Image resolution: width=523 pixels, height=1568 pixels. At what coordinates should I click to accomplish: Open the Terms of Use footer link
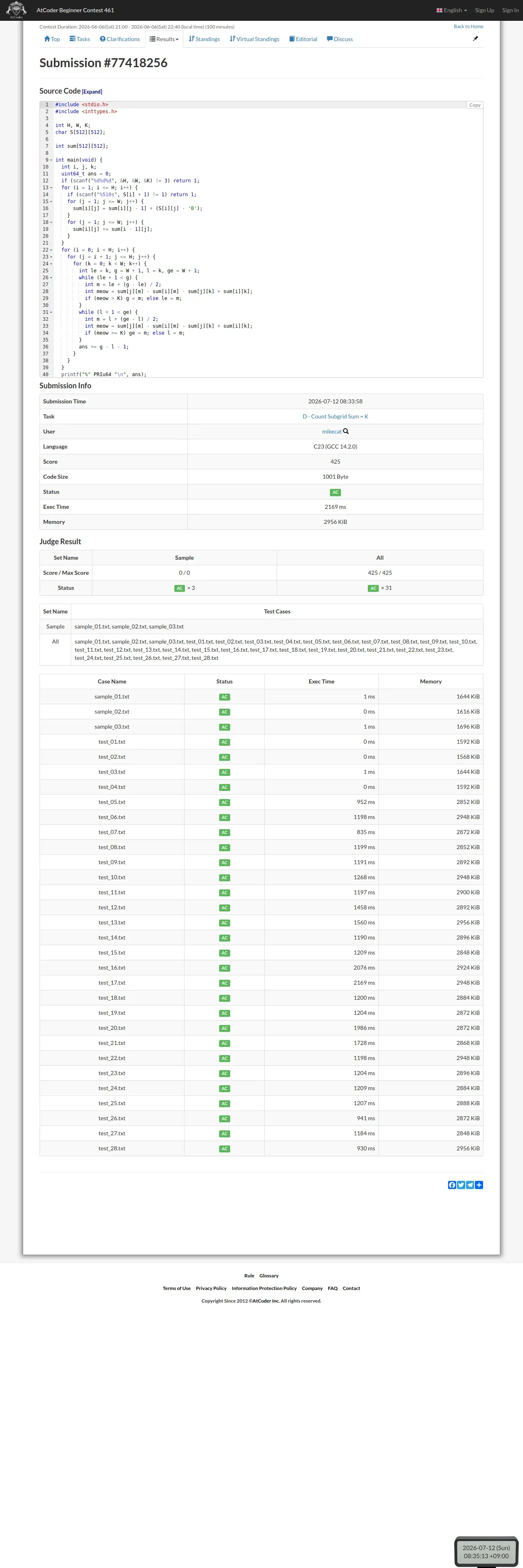point(176,1288)
